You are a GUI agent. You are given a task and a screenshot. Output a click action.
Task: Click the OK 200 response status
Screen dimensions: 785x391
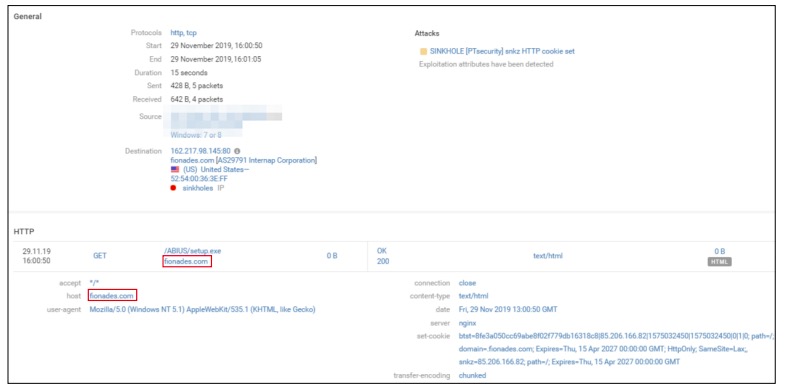[x=382, y=256]
